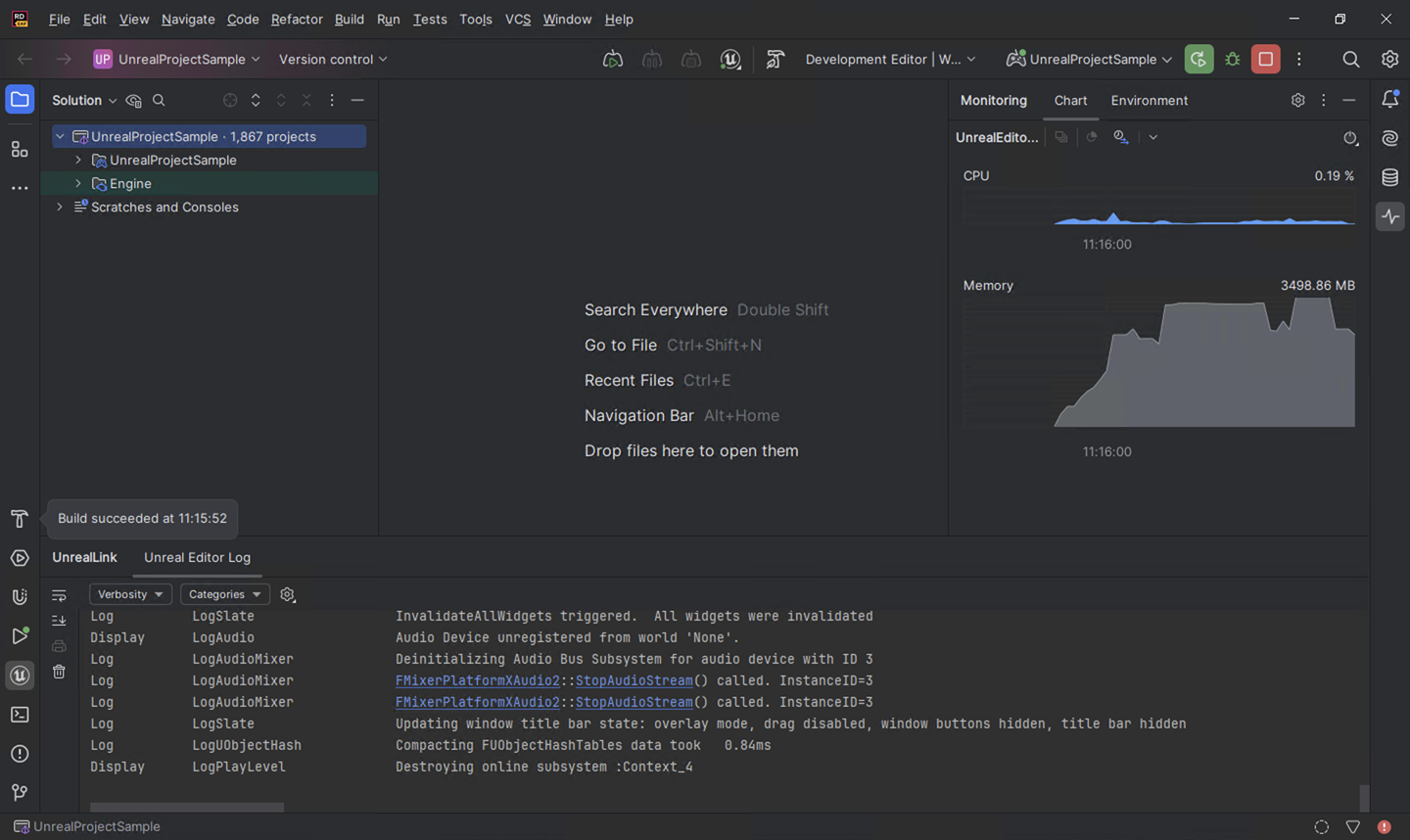Viewport: 1410px width, 840px height.
Task: Show more tool windows (three dots)
Action: (x=20, y=188)
